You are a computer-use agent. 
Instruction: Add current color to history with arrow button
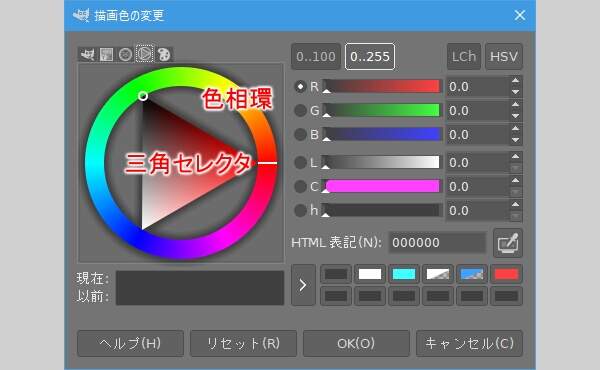[x=303, y=285]
